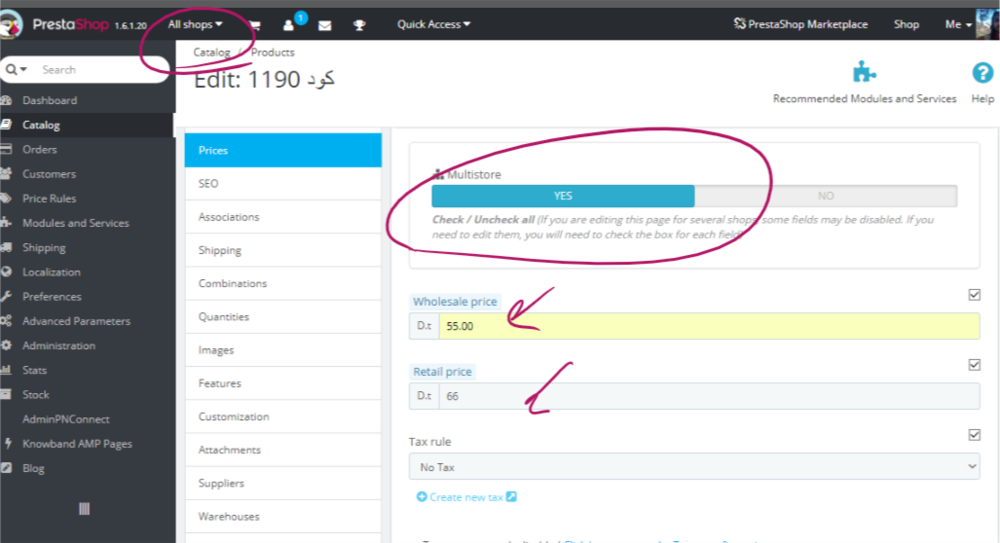
Task: Select the Warehouses tab
Action: (283, 516)
